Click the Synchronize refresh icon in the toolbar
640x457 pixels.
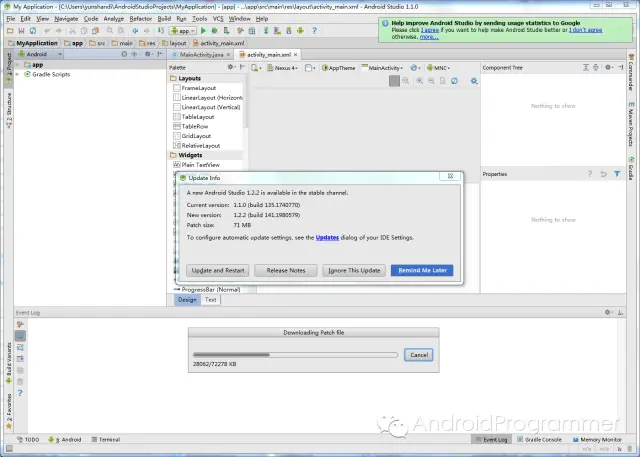point(33,31)
